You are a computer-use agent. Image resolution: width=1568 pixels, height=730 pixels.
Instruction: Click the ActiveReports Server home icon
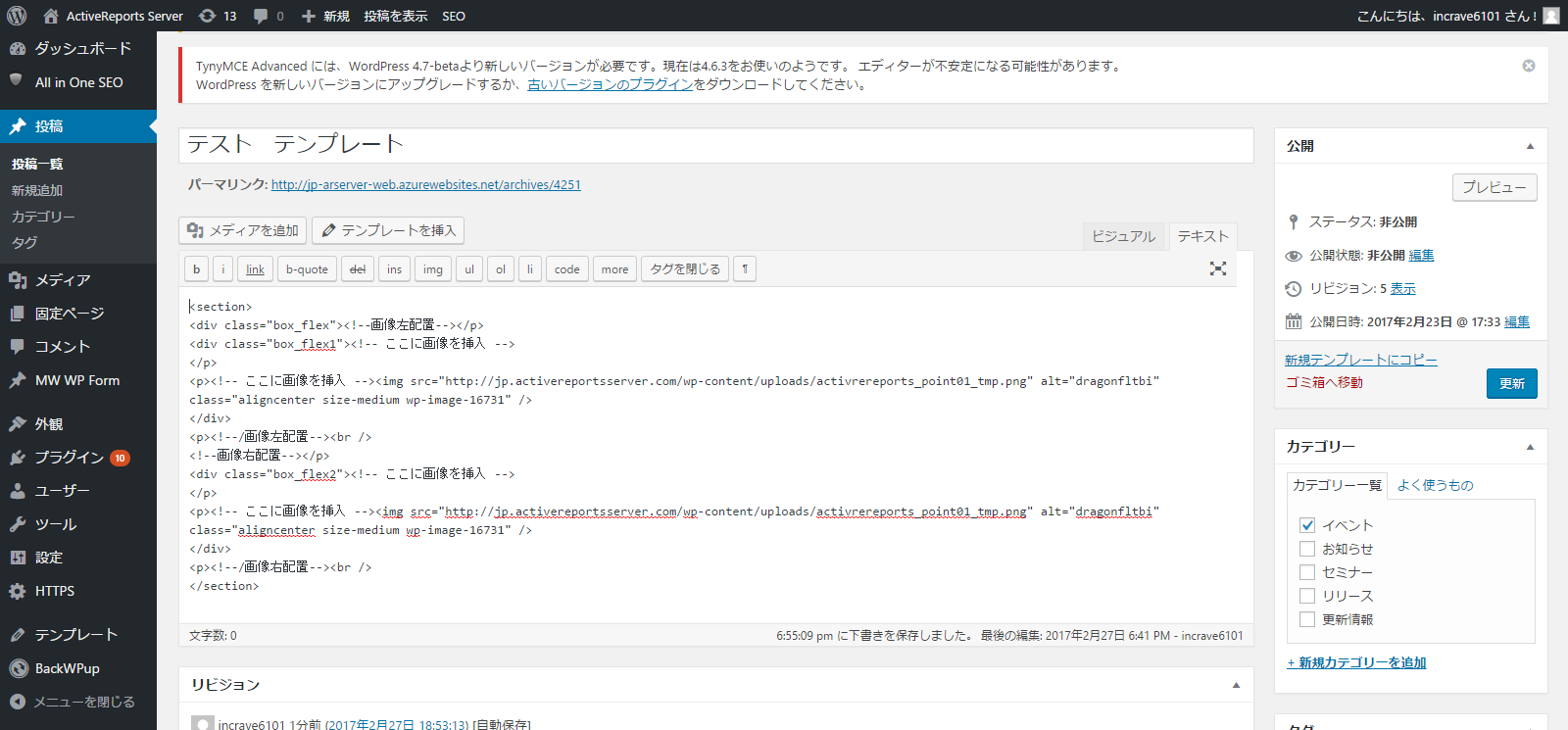[51, 16]
